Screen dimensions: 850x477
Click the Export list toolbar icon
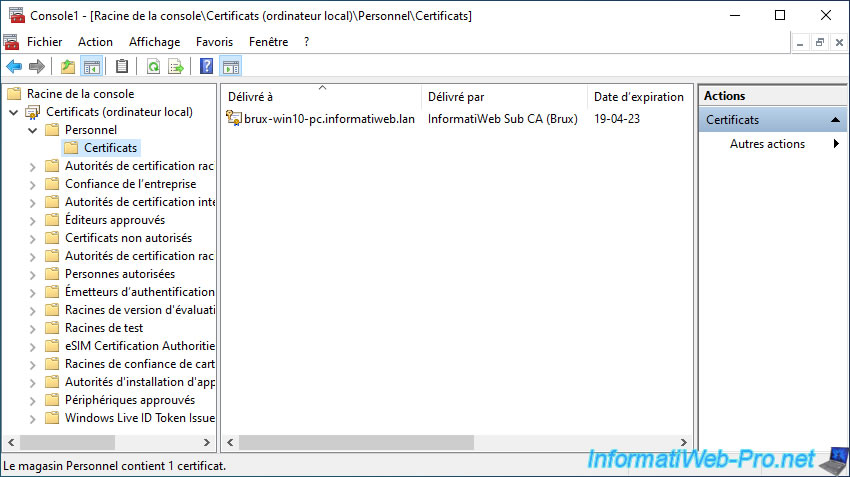[x=176, y=67]
